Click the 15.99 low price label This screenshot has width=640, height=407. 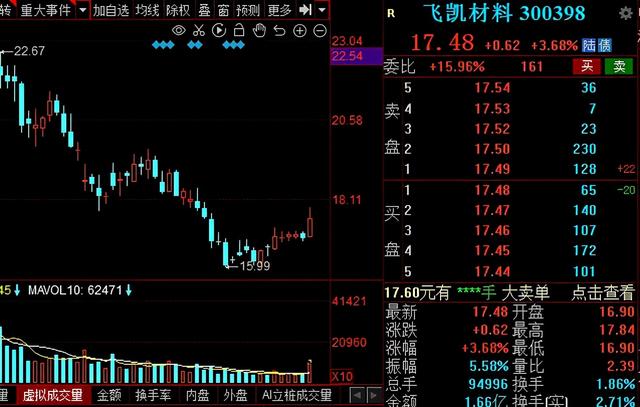click(255, 266)
